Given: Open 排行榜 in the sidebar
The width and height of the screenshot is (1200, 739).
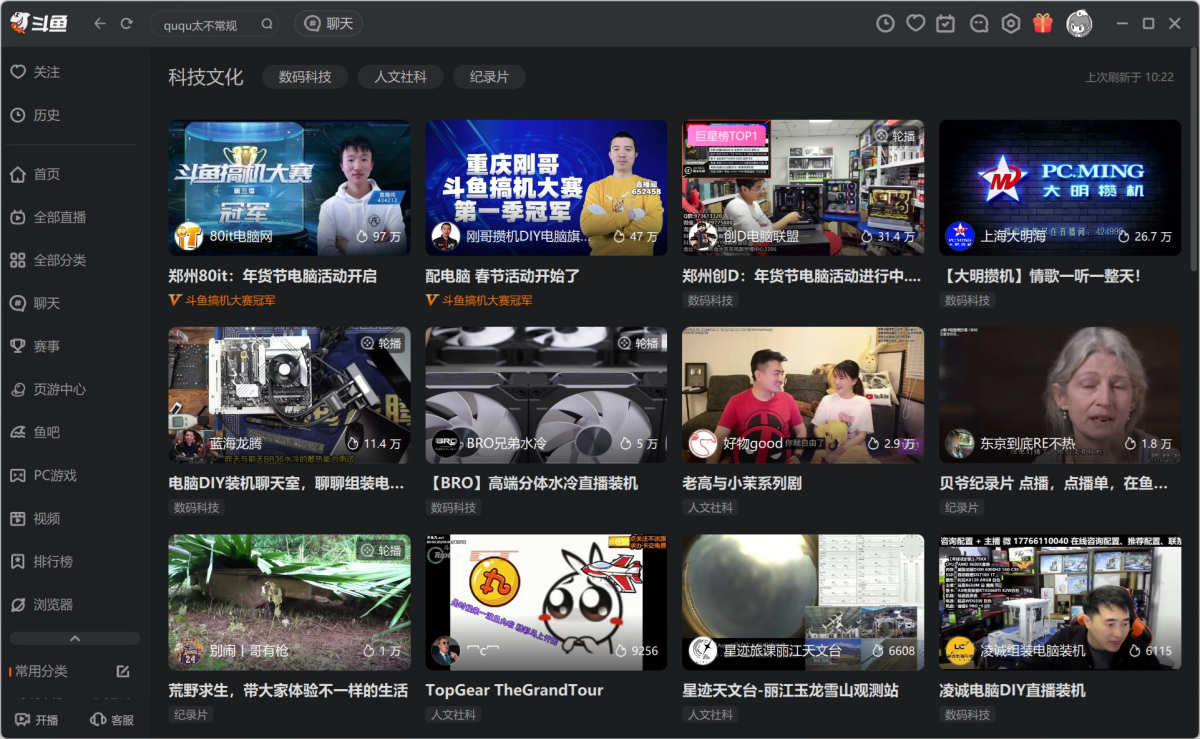Looking at the screenshot, I should tap(53, 561).
